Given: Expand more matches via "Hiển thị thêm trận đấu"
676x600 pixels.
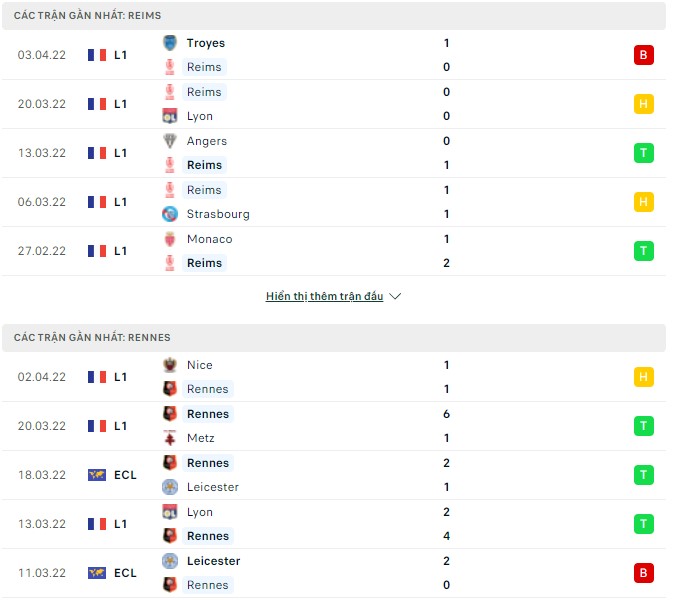Looking at the screenshot, I should tap(324, 297).
